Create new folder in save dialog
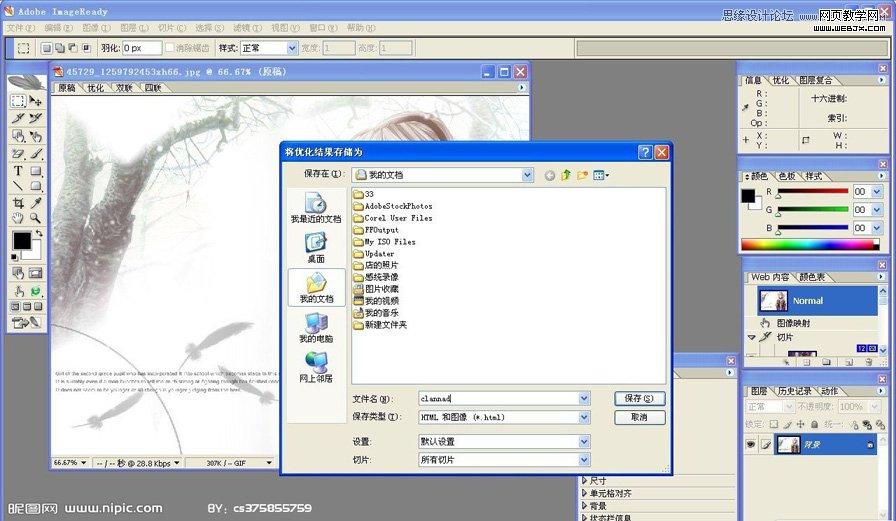The height and width of the screenshot is (521, 896). [582, 175]
